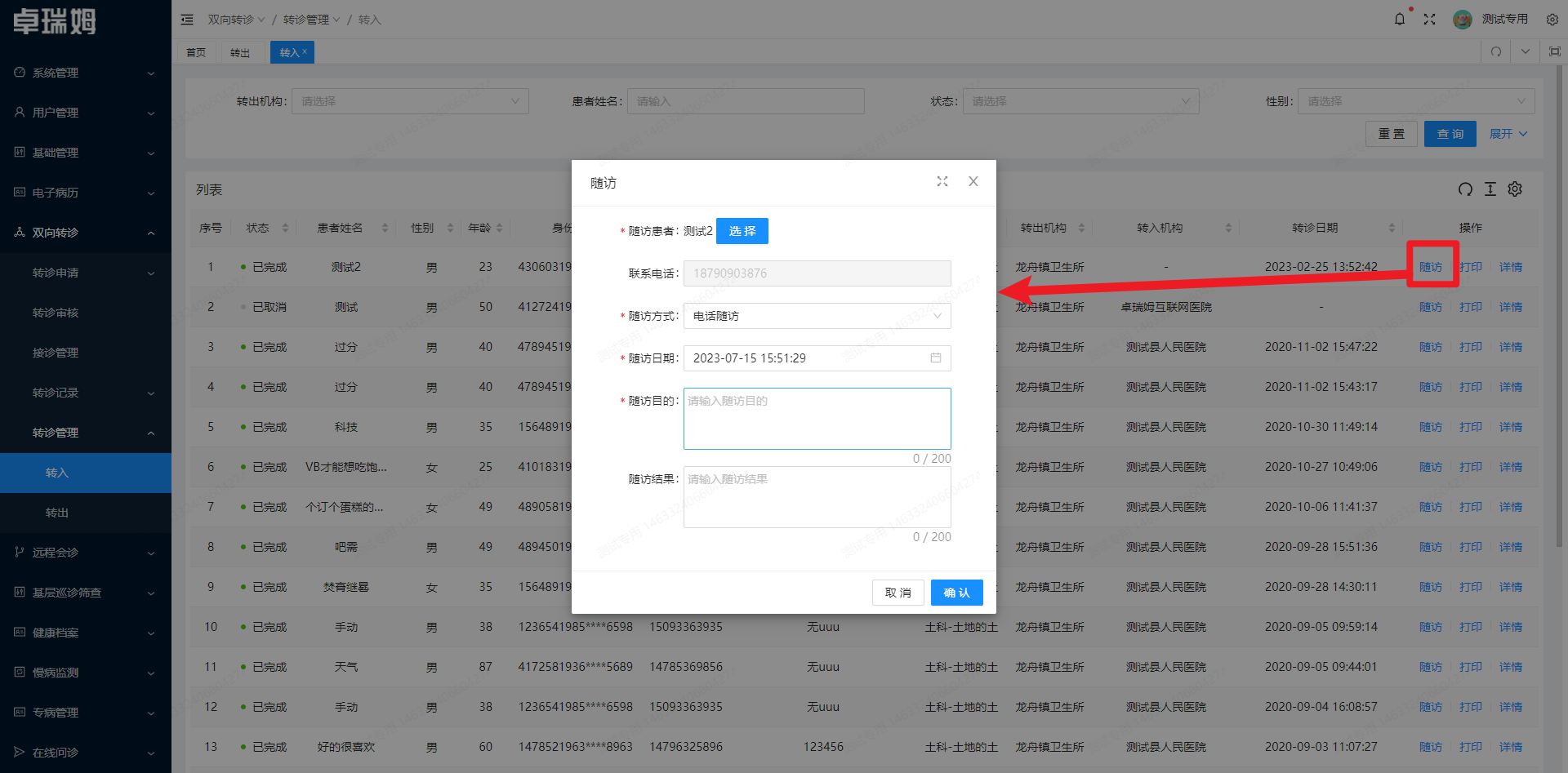Expand the 系统管理 sidebar menu

[86, 73]
